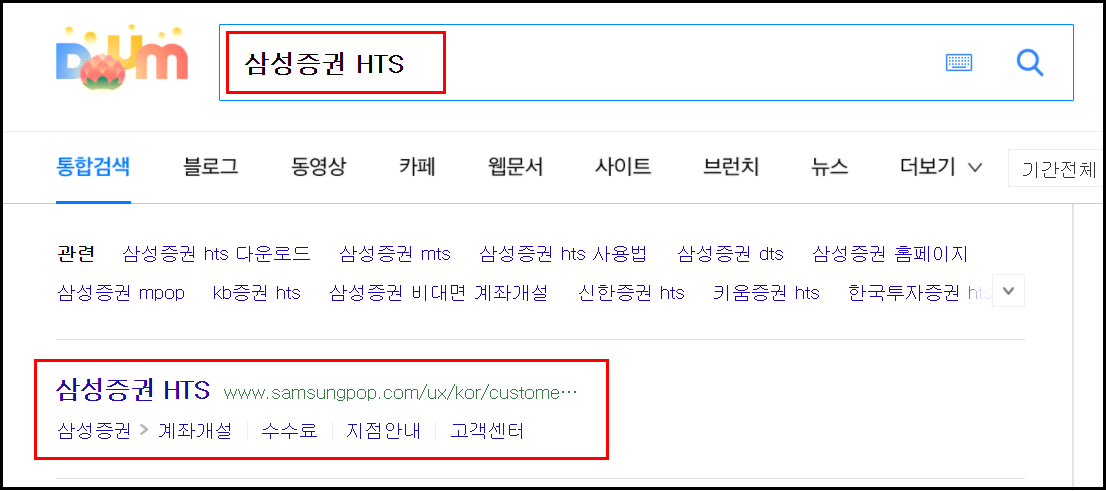Screen dimensions: 1106x491
Task: Click the 삼성증권 sublink under result
Action: tap(94, 430)
